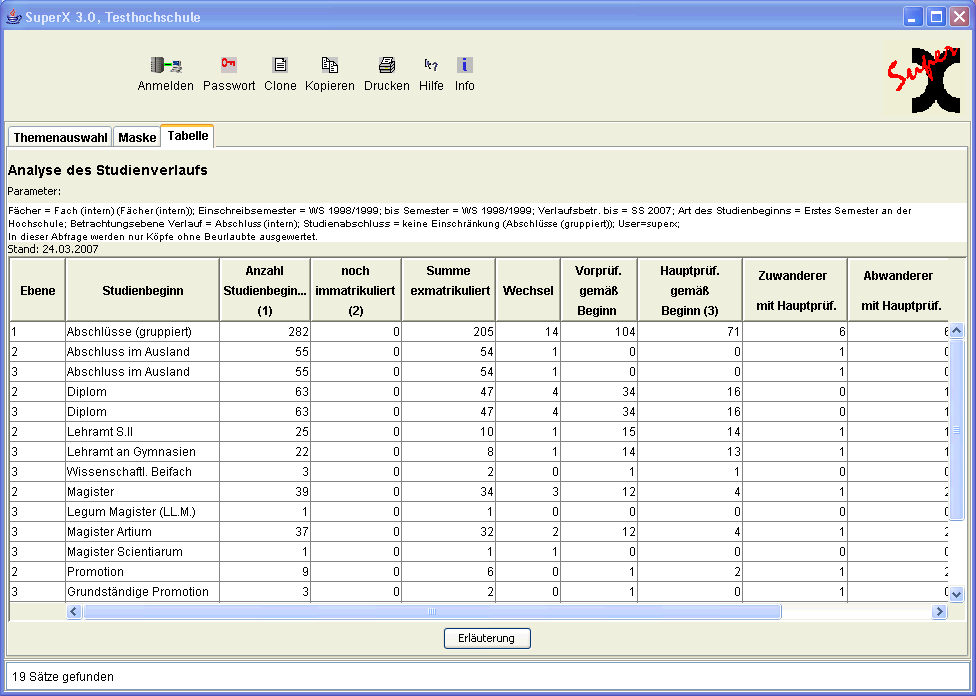
Task: Open the Maske tab
Action: pyautogui.click(x=137, y=138)
